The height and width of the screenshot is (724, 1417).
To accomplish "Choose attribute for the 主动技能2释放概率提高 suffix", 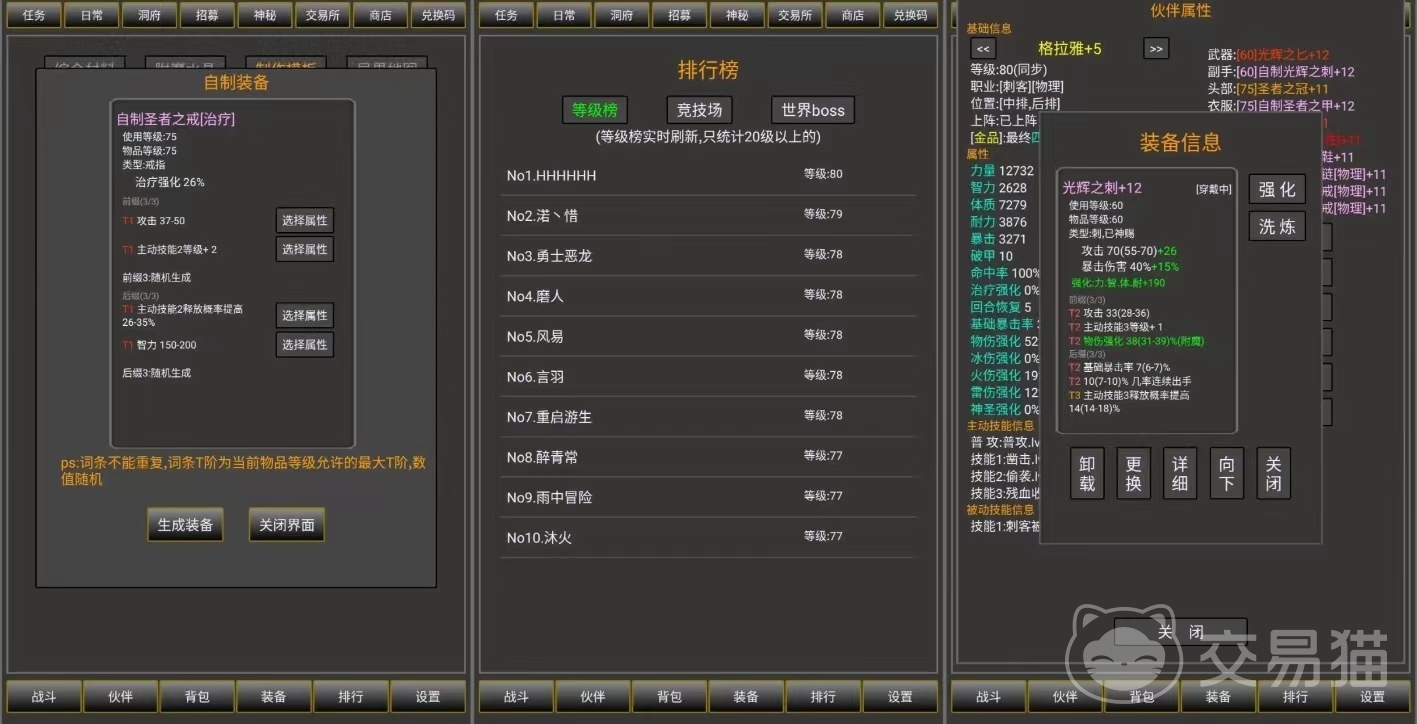I will [x=304, y=316].
